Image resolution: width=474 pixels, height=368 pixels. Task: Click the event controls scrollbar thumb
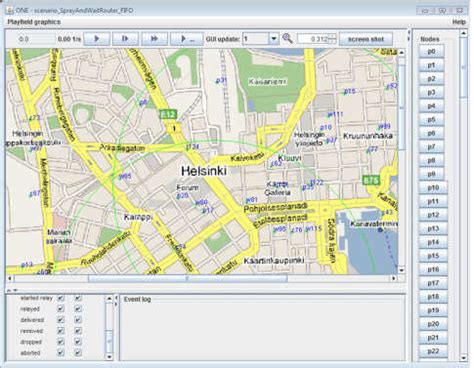(x=109, y=341)
